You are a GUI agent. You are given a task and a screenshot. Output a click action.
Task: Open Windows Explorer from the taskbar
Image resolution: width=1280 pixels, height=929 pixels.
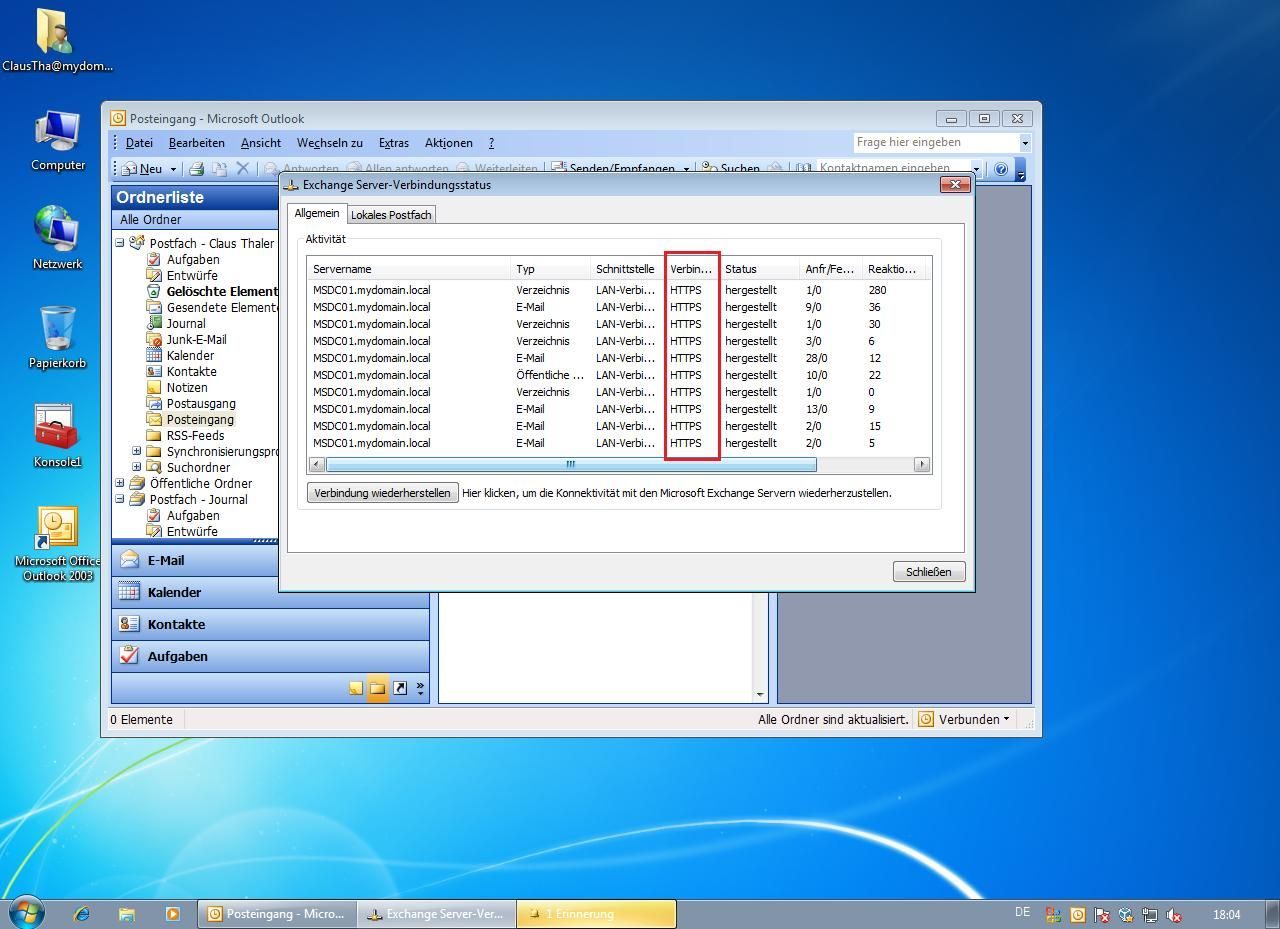(x=127, y=914)
